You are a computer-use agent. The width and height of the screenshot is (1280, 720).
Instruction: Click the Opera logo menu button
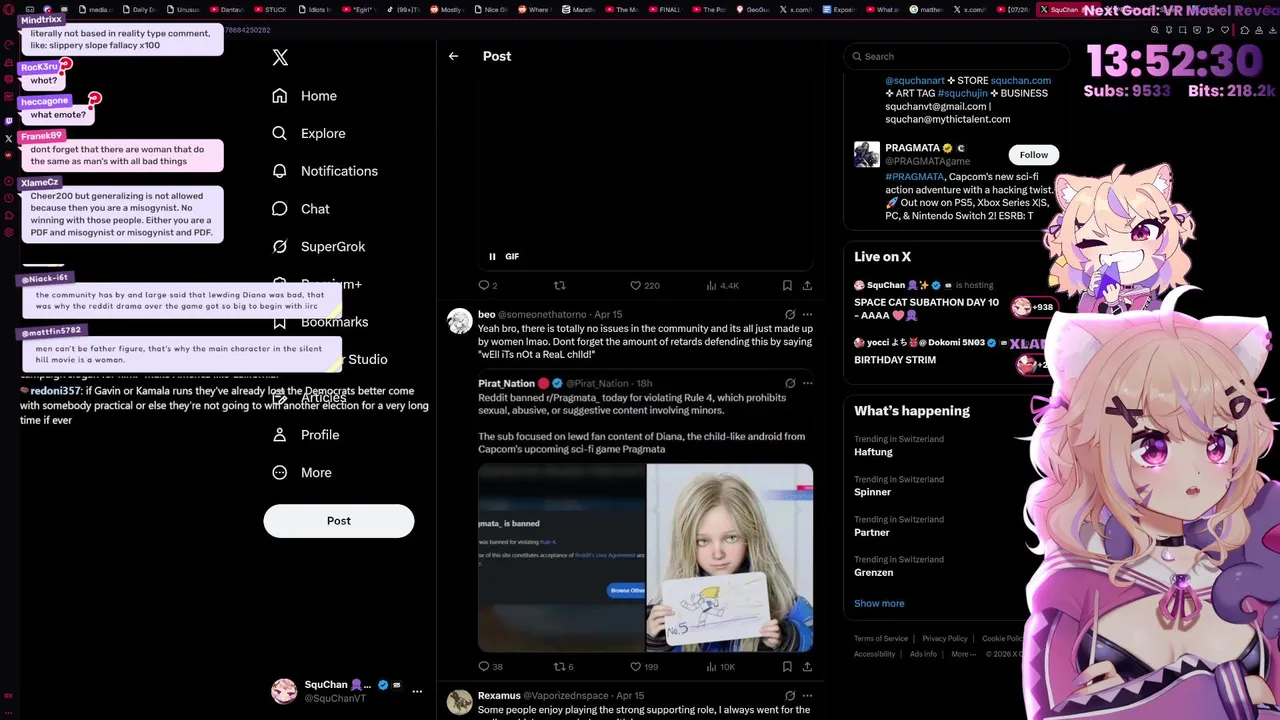(8, 9)
